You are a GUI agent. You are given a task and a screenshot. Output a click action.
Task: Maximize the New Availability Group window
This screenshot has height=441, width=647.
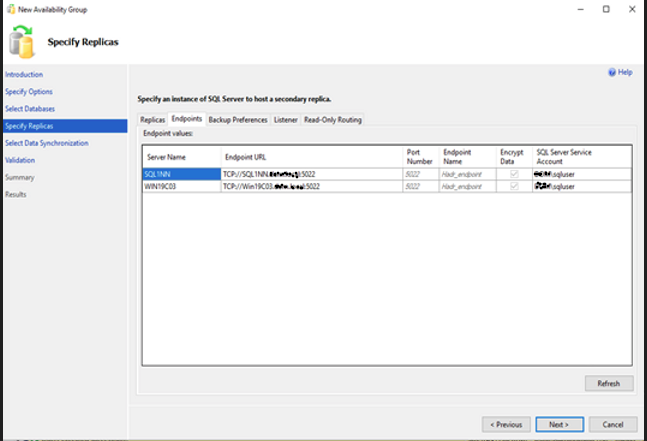606,9
